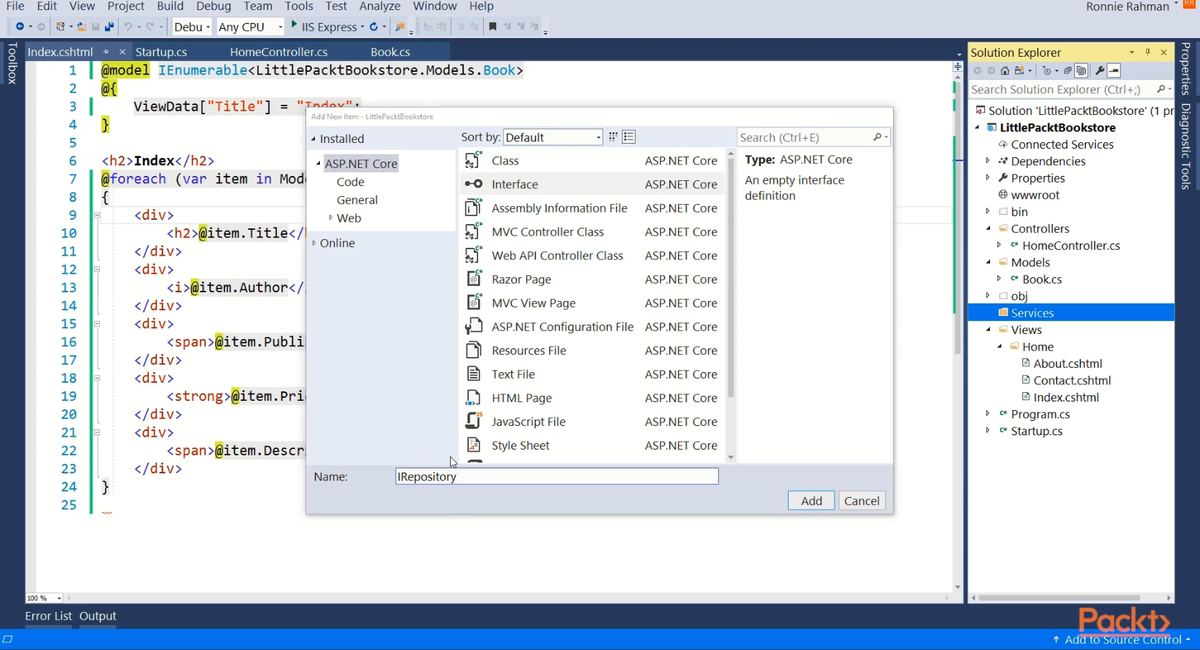Pick the MVC View Page icon
Screen dimensions: 1200x650
[474, 303]
